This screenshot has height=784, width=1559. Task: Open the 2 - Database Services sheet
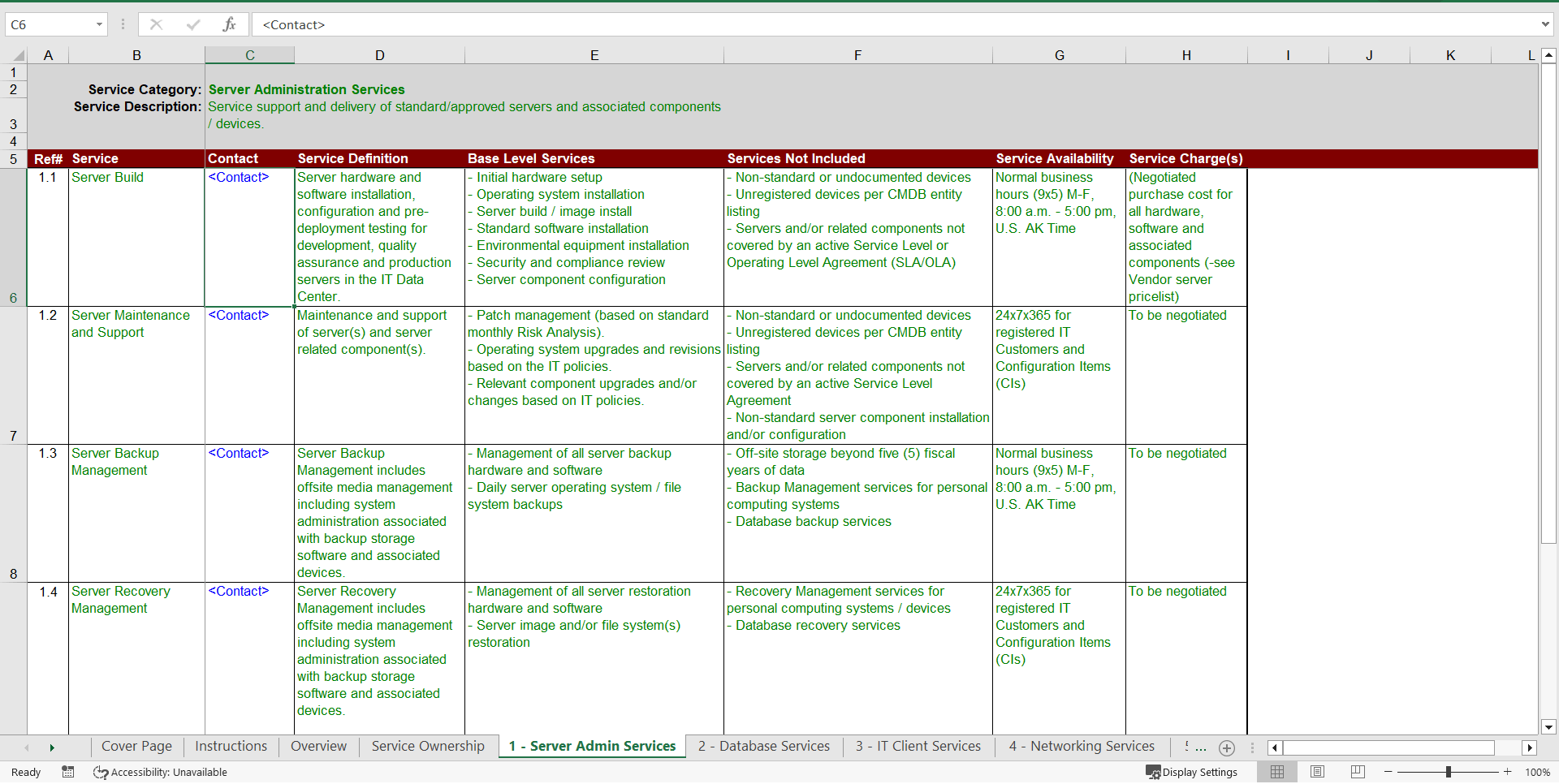click(764, 747)
